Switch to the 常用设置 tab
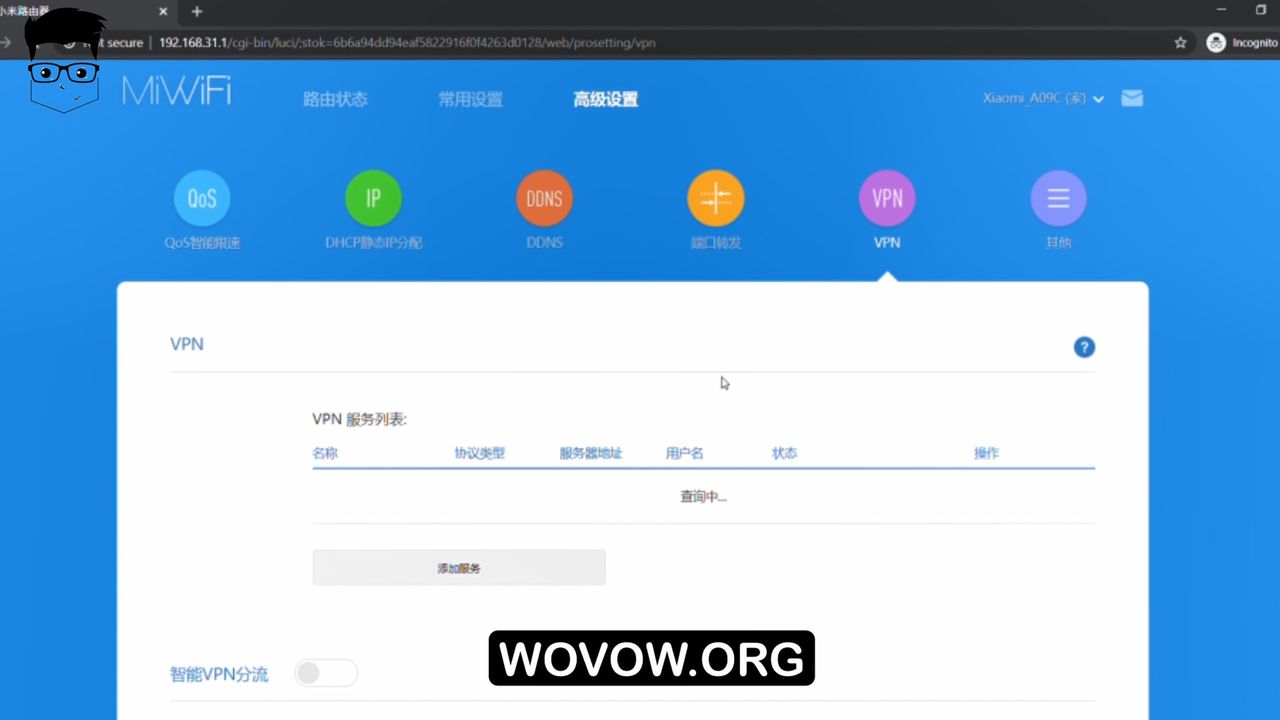1280x720 pixels. click(x=470, y=99)
